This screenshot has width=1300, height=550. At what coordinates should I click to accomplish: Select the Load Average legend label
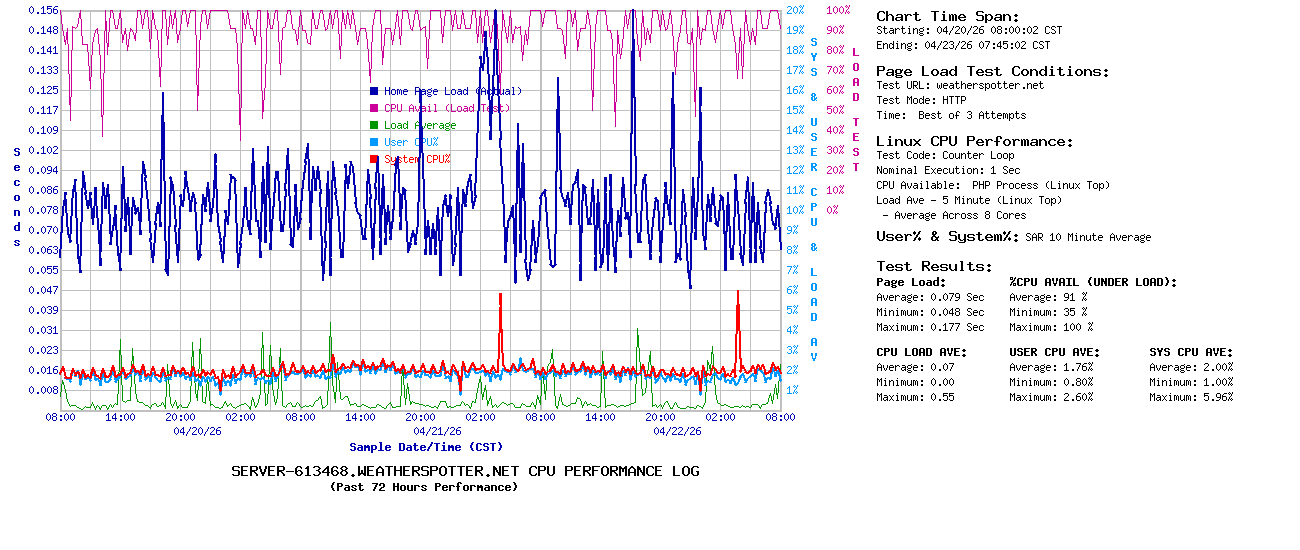click(420, 125)
